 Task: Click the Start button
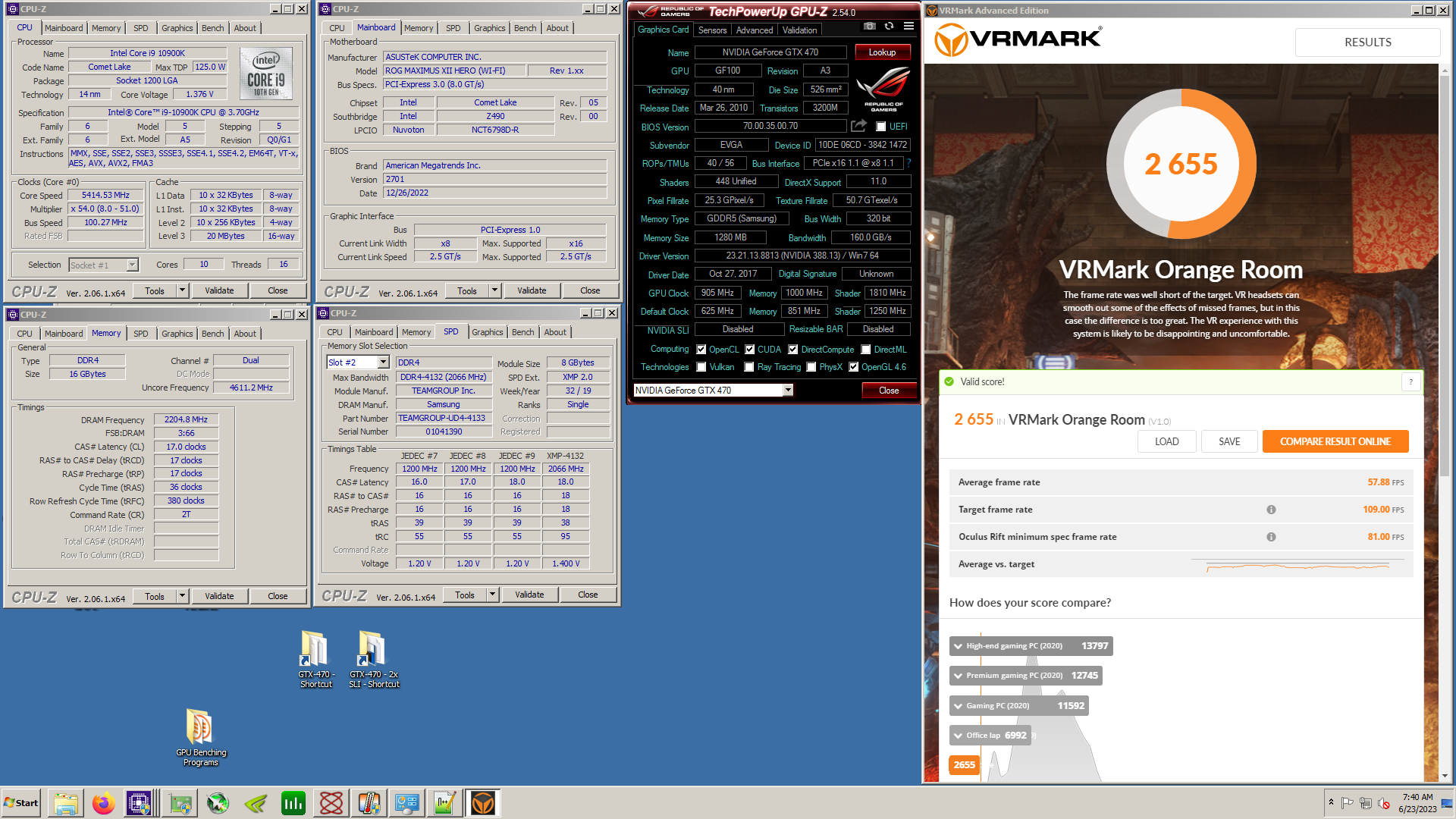tap(21, 803)
